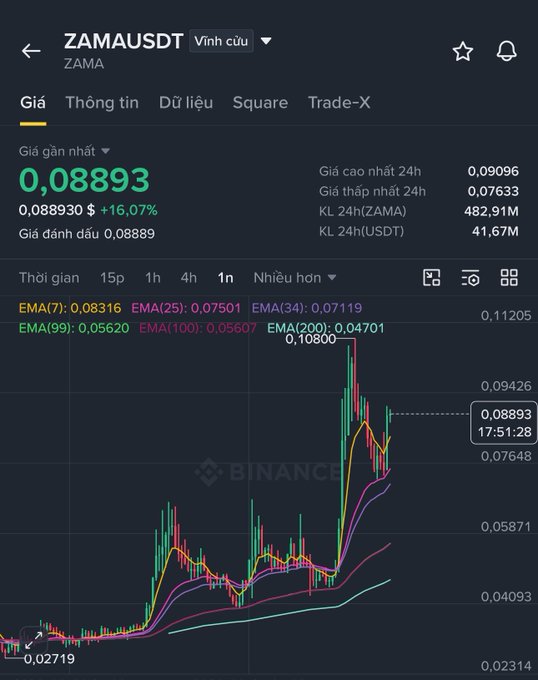Viewport: 538px width, 680px height.
Task: Open contract type dropdown Vĩnh cửu
Action: click(x=221, y=41)
